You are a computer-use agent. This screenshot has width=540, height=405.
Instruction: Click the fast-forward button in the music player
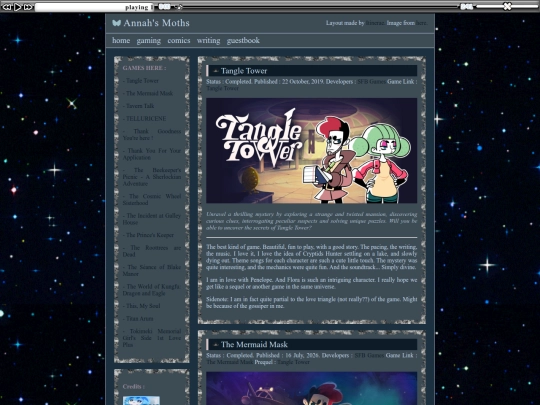(x=28, y=7)
